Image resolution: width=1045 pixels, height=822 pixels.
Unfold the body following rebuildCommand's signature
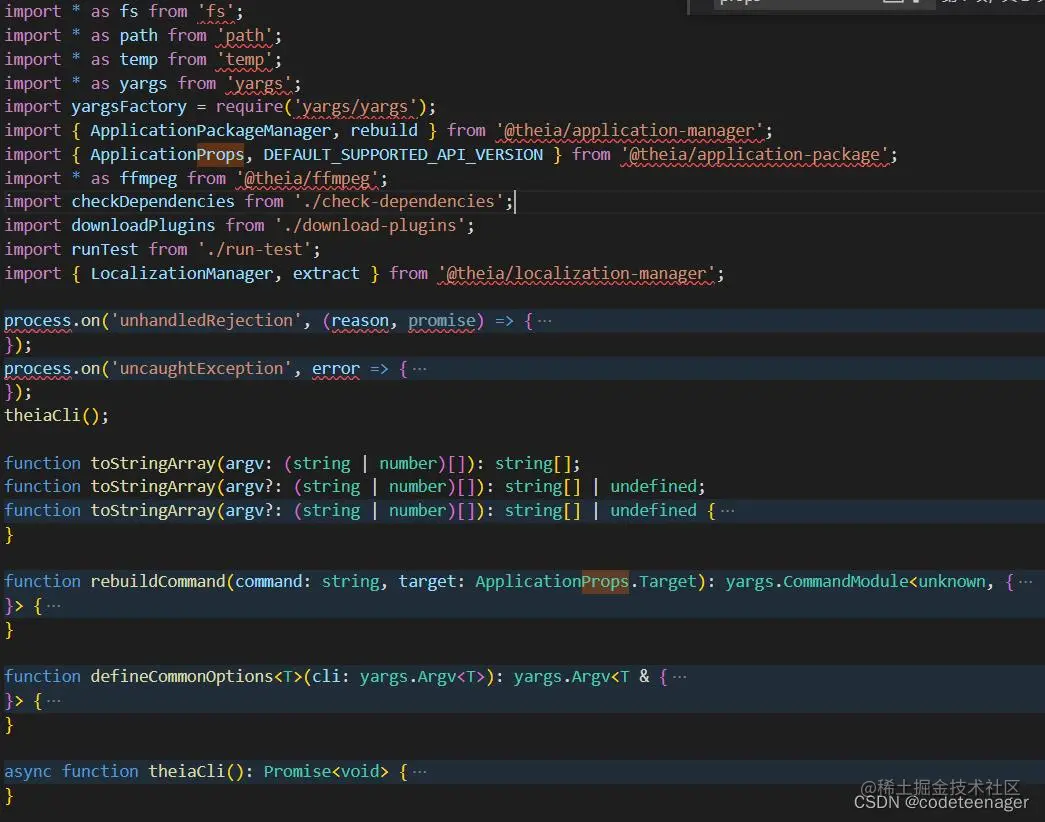point(54,606)
